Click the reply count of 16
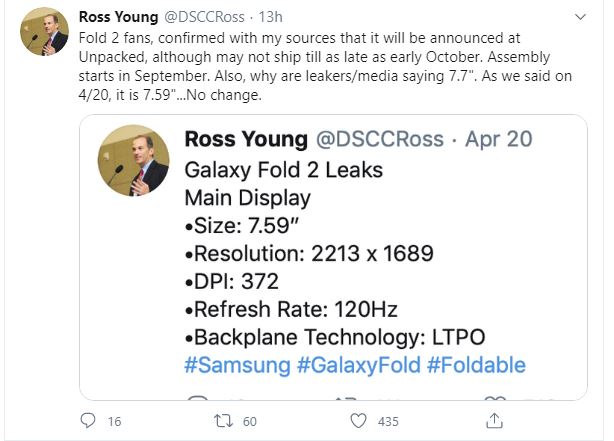The image size is (614, 441). tap(114, 422)
